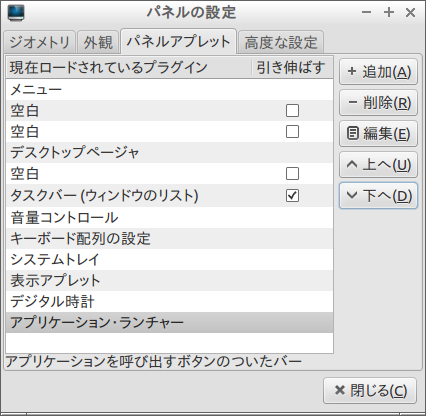The image size is (426, 416).
Task: Toggle stretch checkbox for first 空白 row
Action: click(292, 111)
